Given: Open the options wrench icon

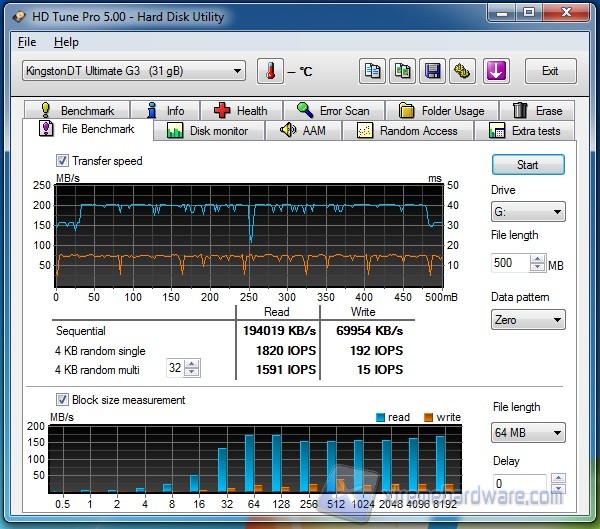Looking at the screenshot, I should [463, 71].
